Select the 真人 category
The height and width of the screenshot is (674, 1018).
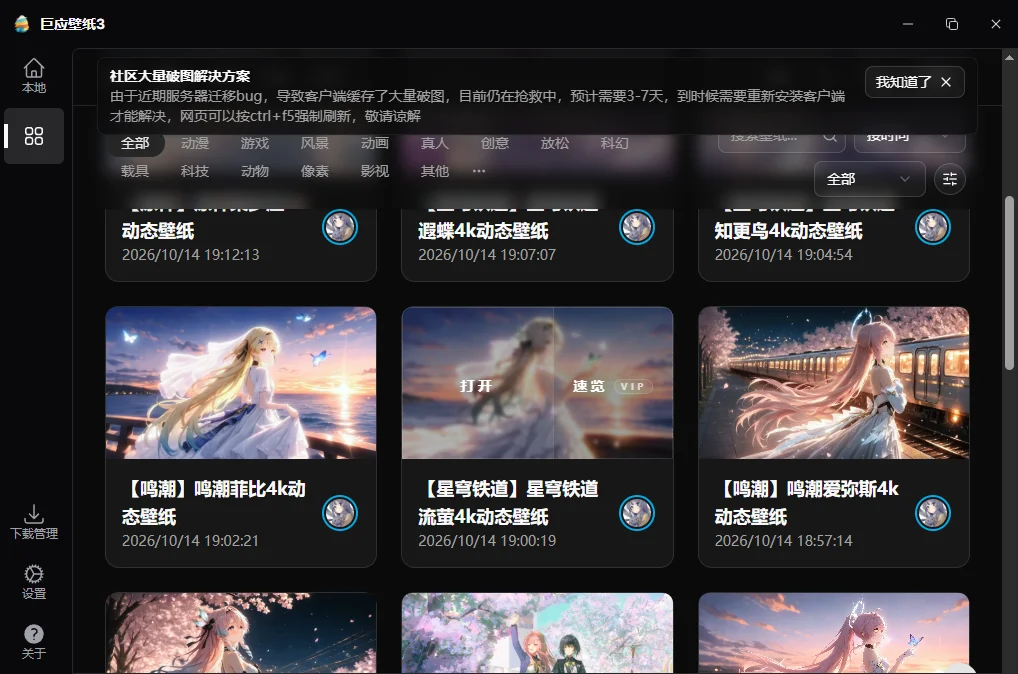(434, 144)
